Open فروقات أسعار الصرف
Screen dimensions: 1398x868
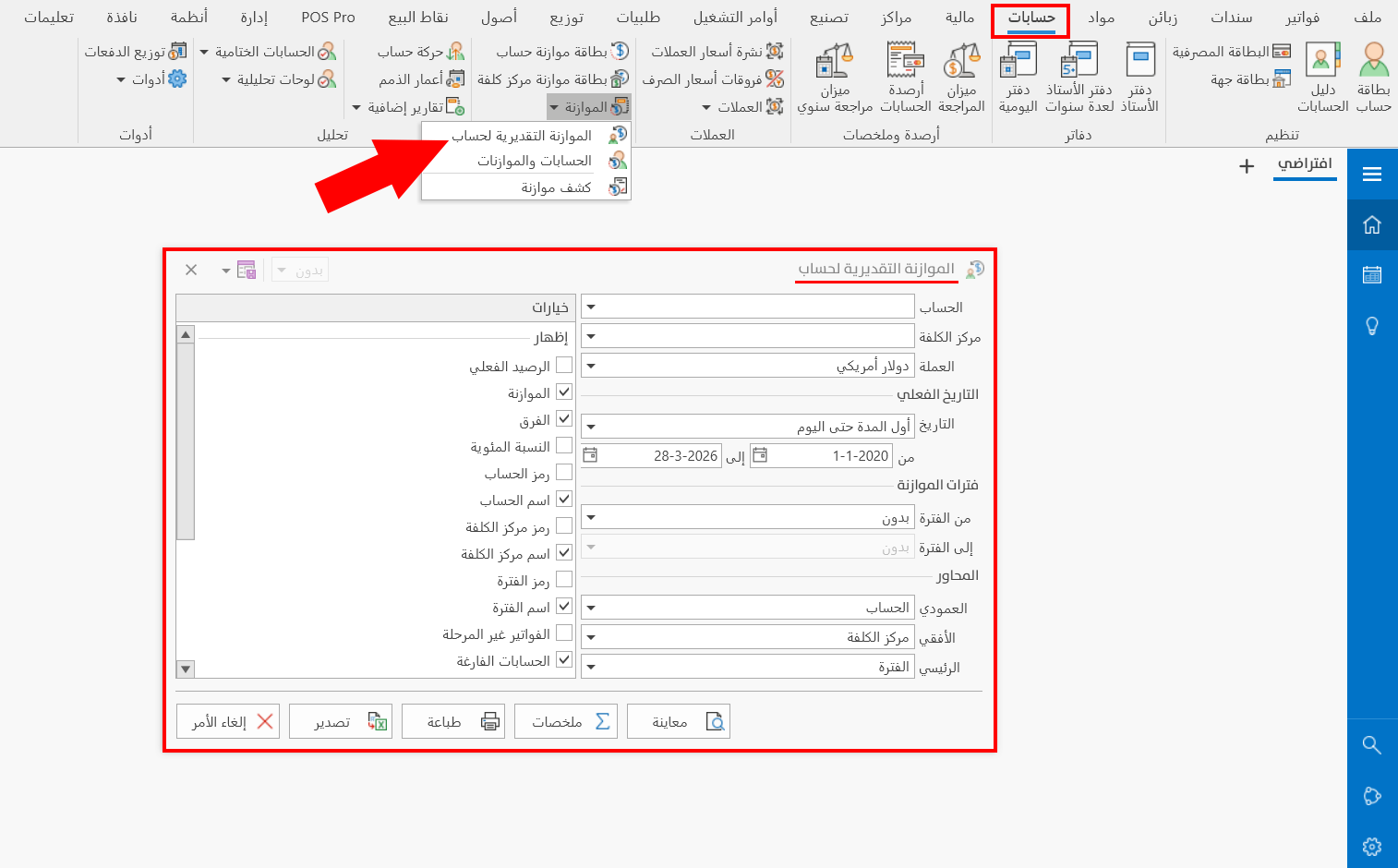tap(713, 79)
